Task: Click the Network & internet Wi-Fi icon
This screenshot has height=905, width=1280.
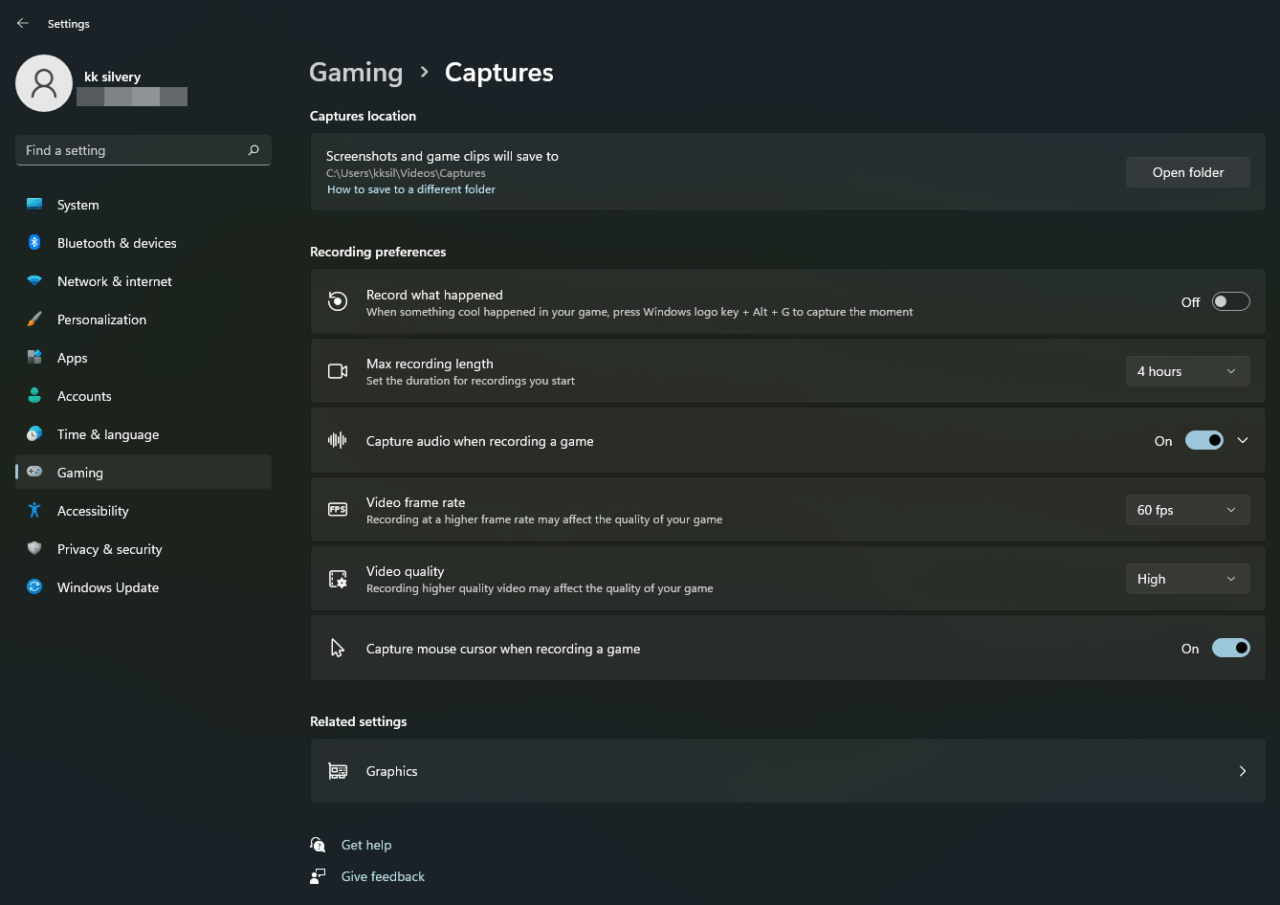Action: pos(34,281)
